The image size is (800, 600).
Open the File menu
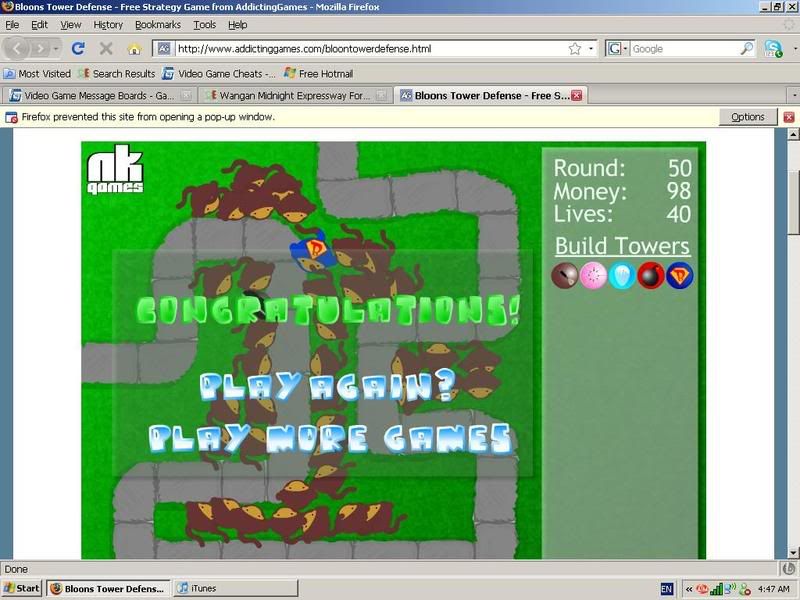(x=12, y=24)
